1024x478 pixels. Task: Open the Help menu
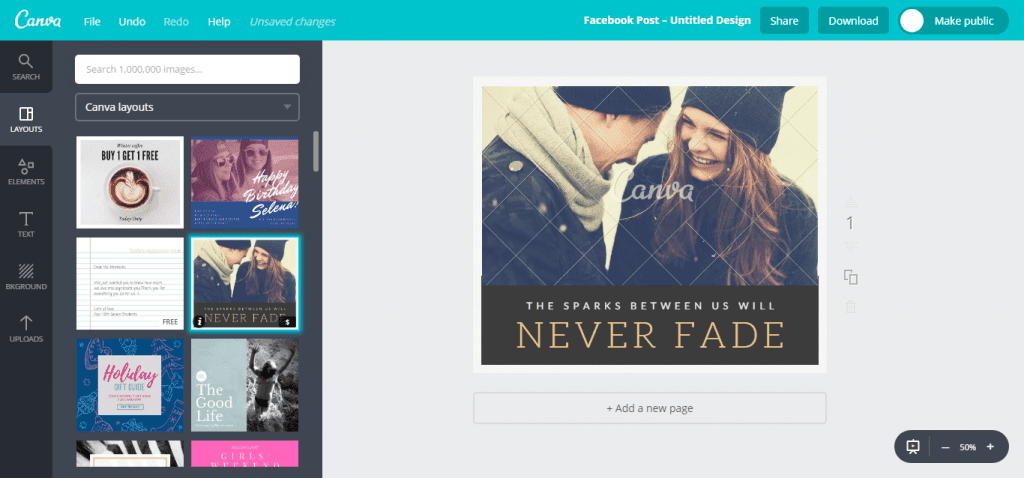[219, 22]
